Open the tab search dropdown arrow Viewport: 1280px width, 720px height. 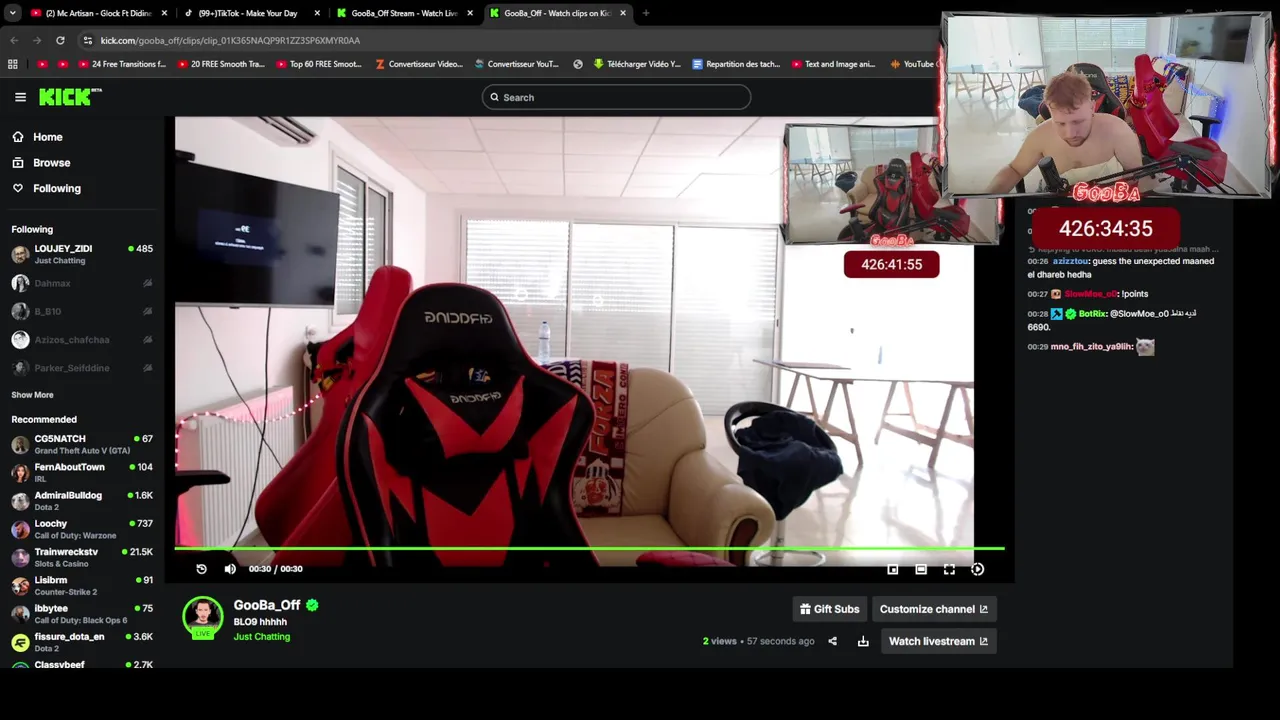12,13
